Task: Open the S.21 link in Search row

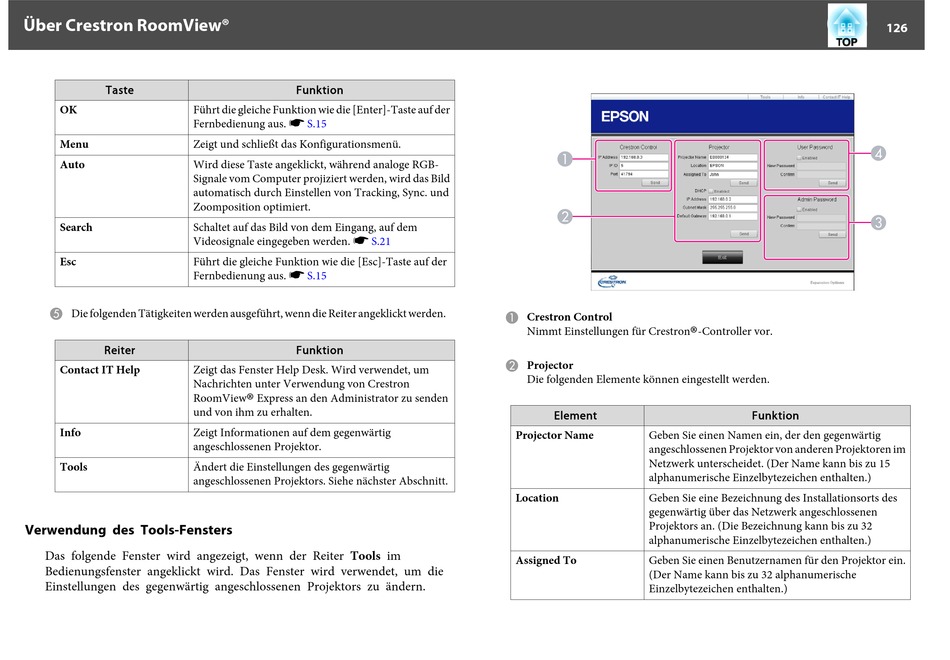Action: click(x=380, y=242)
